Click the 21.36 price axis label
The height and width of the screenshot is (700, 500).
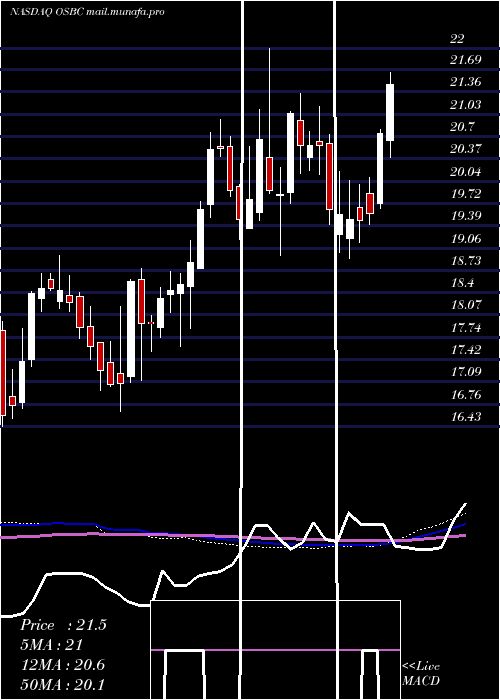[466, 82]
